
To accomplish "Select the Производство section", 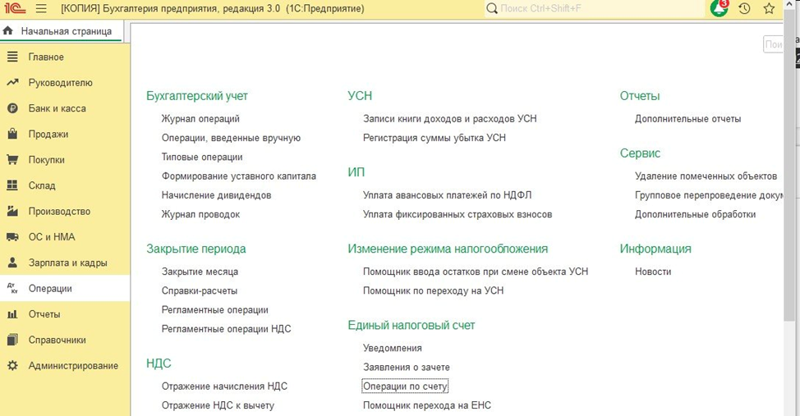I will [65, 211].
